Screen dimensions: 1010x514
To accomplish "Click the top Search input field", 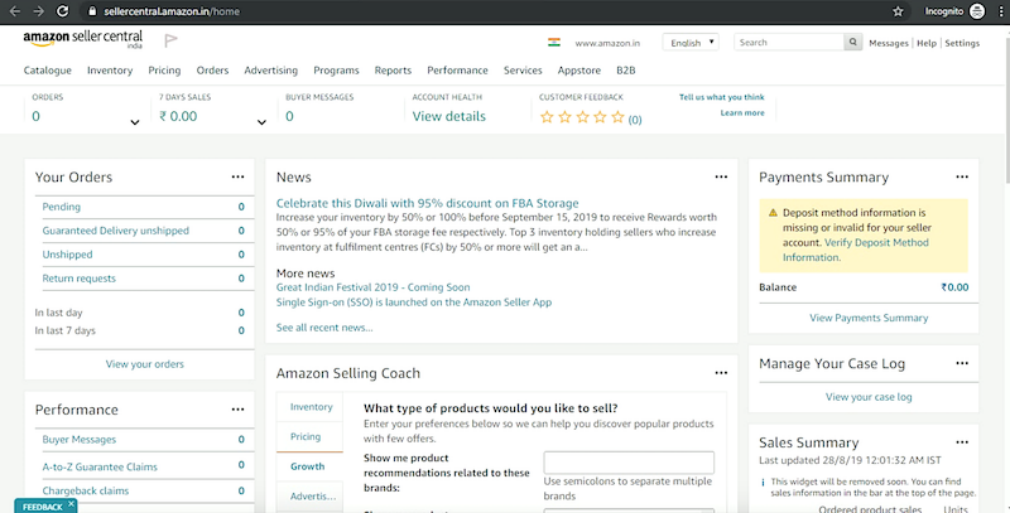I will tap(789, 42).
